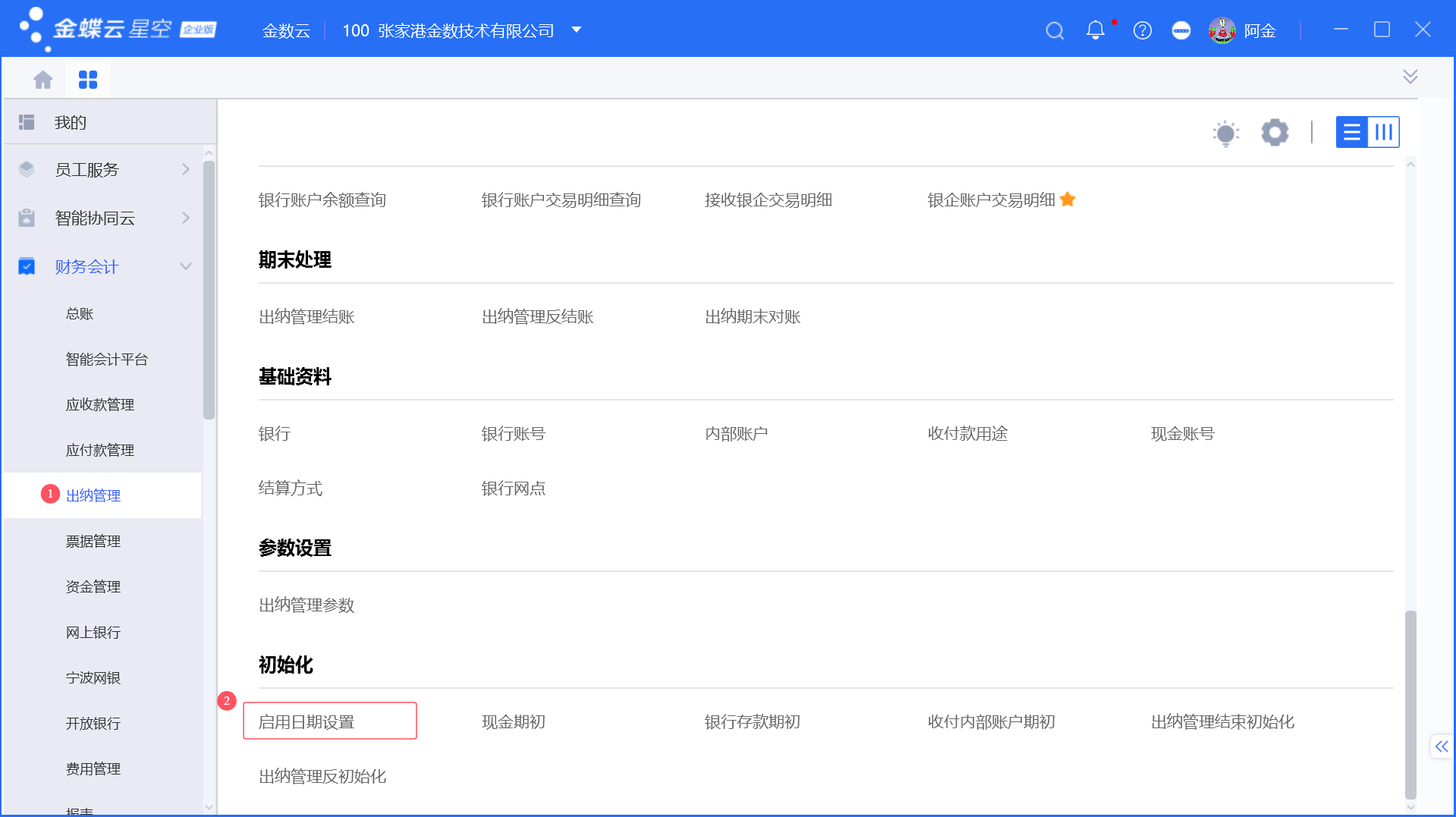1456x817 pixels.
Task: Open 票据管理 submenu item
Action: click(93, 541)
